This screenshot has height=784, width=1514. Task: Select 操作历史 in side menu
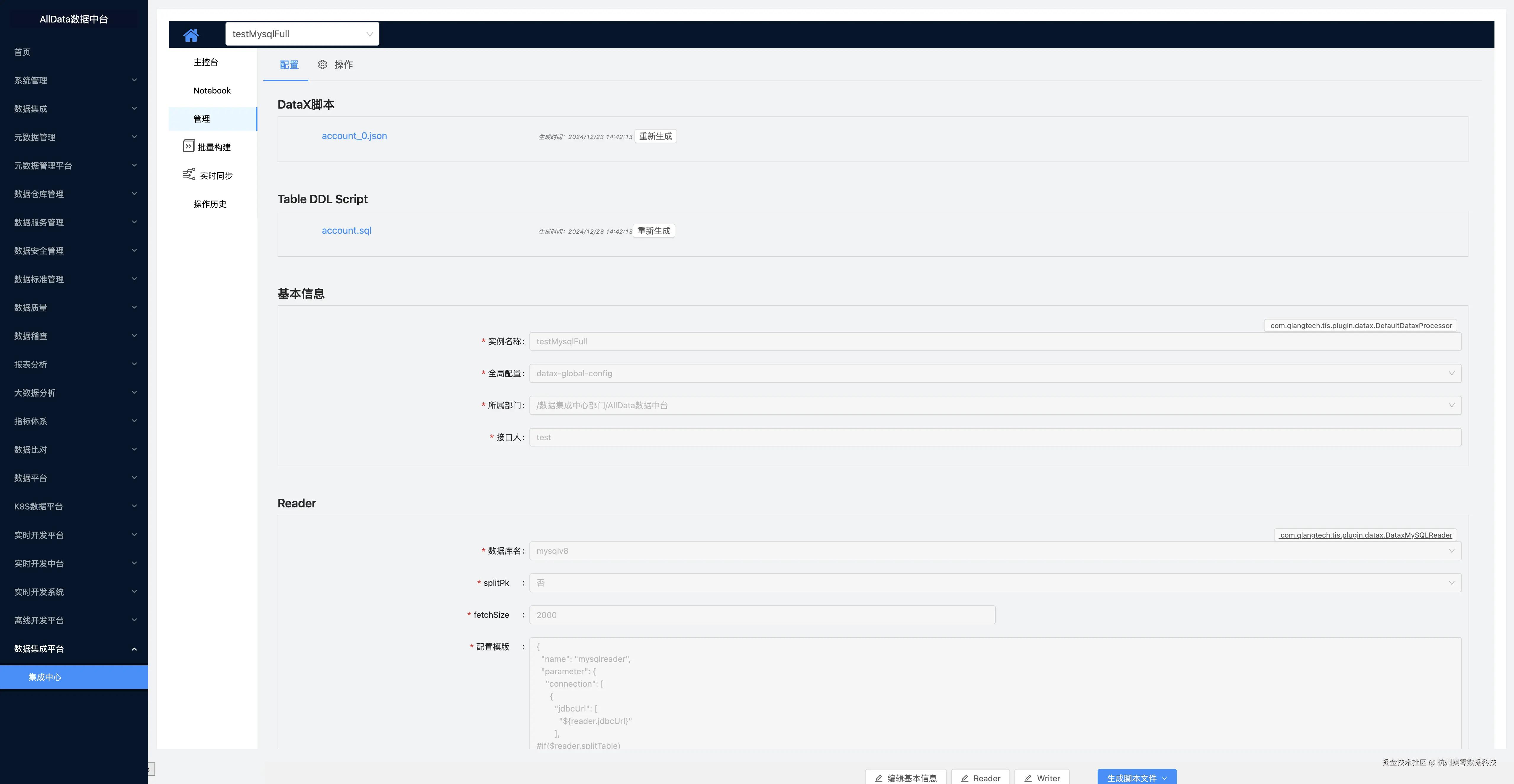coord(210,204)
